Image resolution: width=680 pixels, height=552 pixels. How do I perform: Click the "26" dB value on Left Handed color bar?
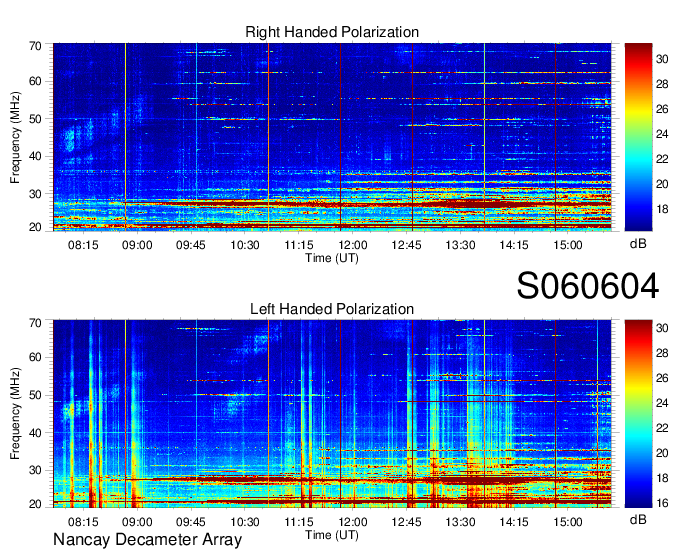[x=662, y=378]
